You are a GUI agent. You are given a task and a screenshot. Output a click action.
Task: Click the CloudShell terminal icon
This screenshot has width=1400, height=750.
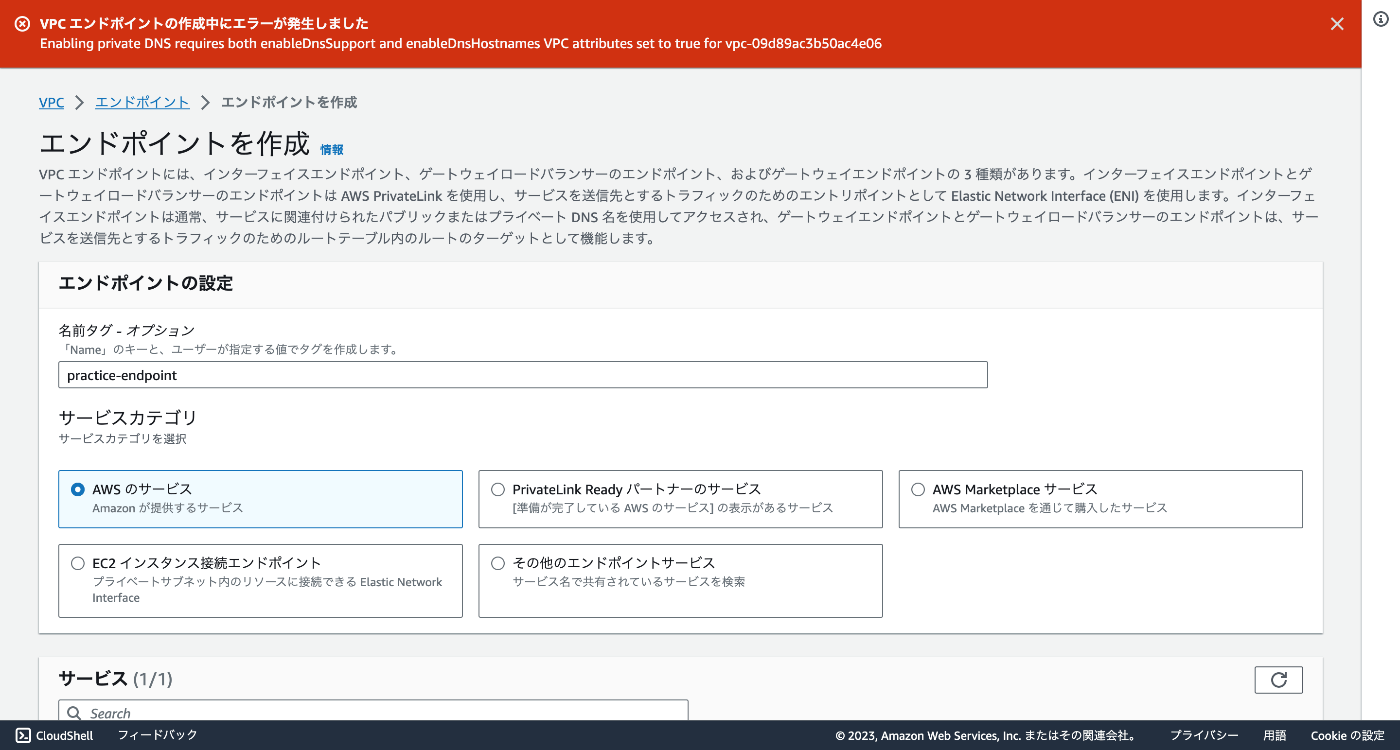[x=23, y=735]
